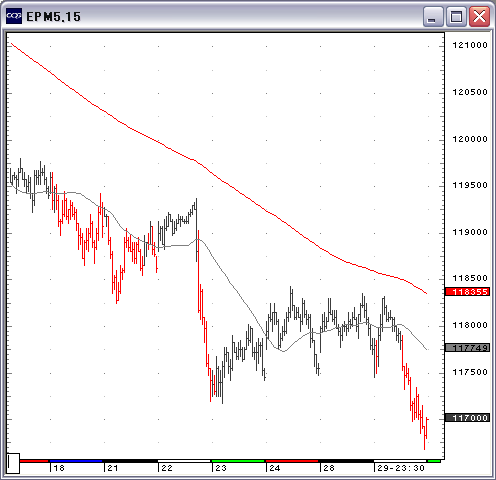Select the date label 18 on time axis
Image resolution: width=496 pixels, height=480 pixels.
tap(59, 468)
